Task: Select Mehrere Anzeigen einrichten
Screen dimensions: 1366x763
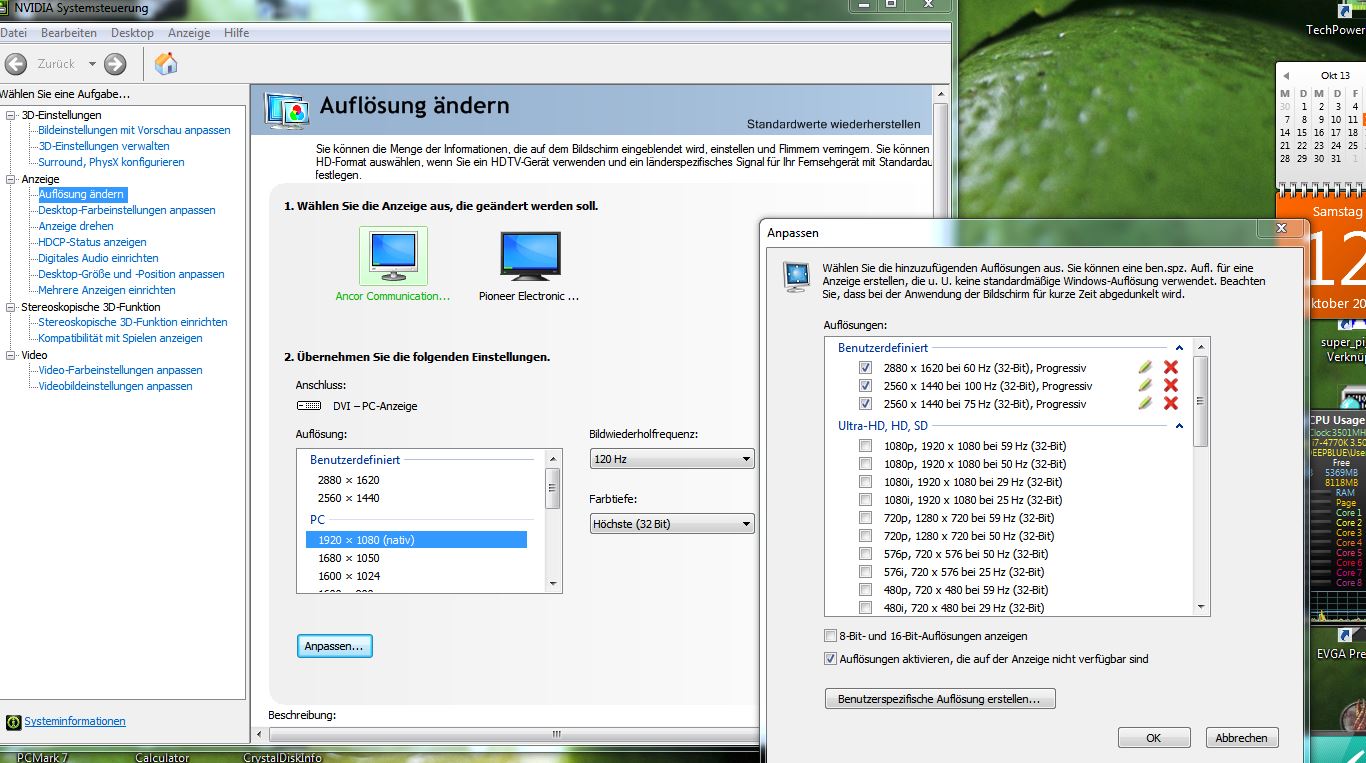Action: coord(107,290)
